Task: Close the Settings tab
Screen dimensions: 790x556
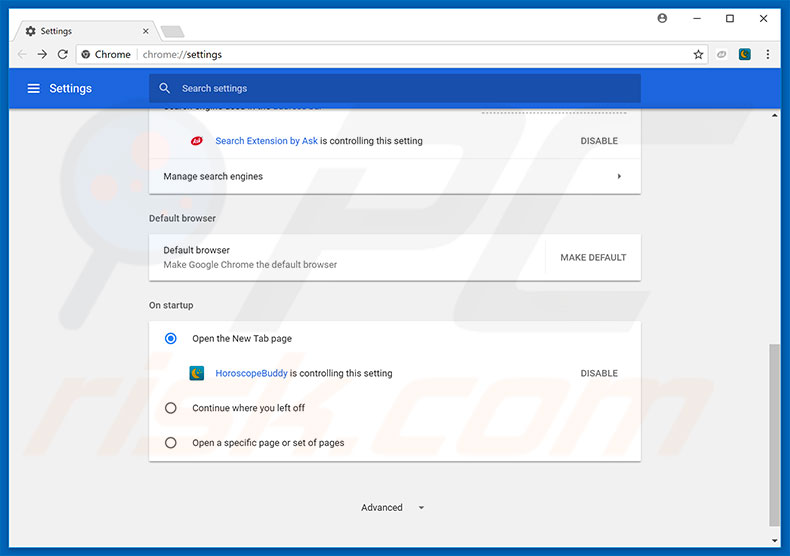Action: [146, 31]
